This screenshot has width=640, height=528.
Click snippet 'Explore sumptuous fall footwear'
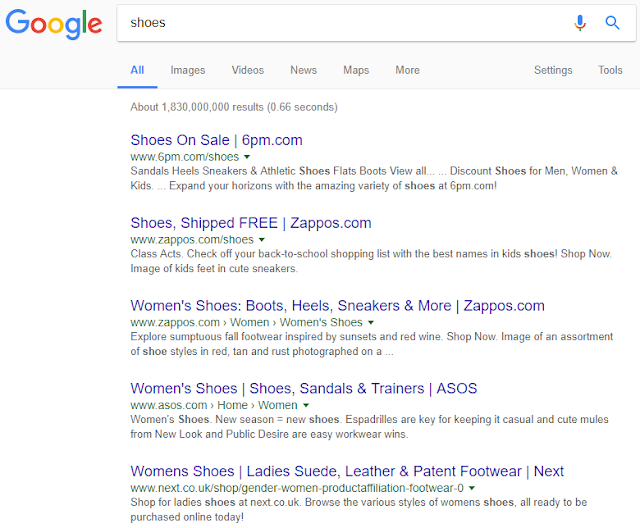[371, 344]
